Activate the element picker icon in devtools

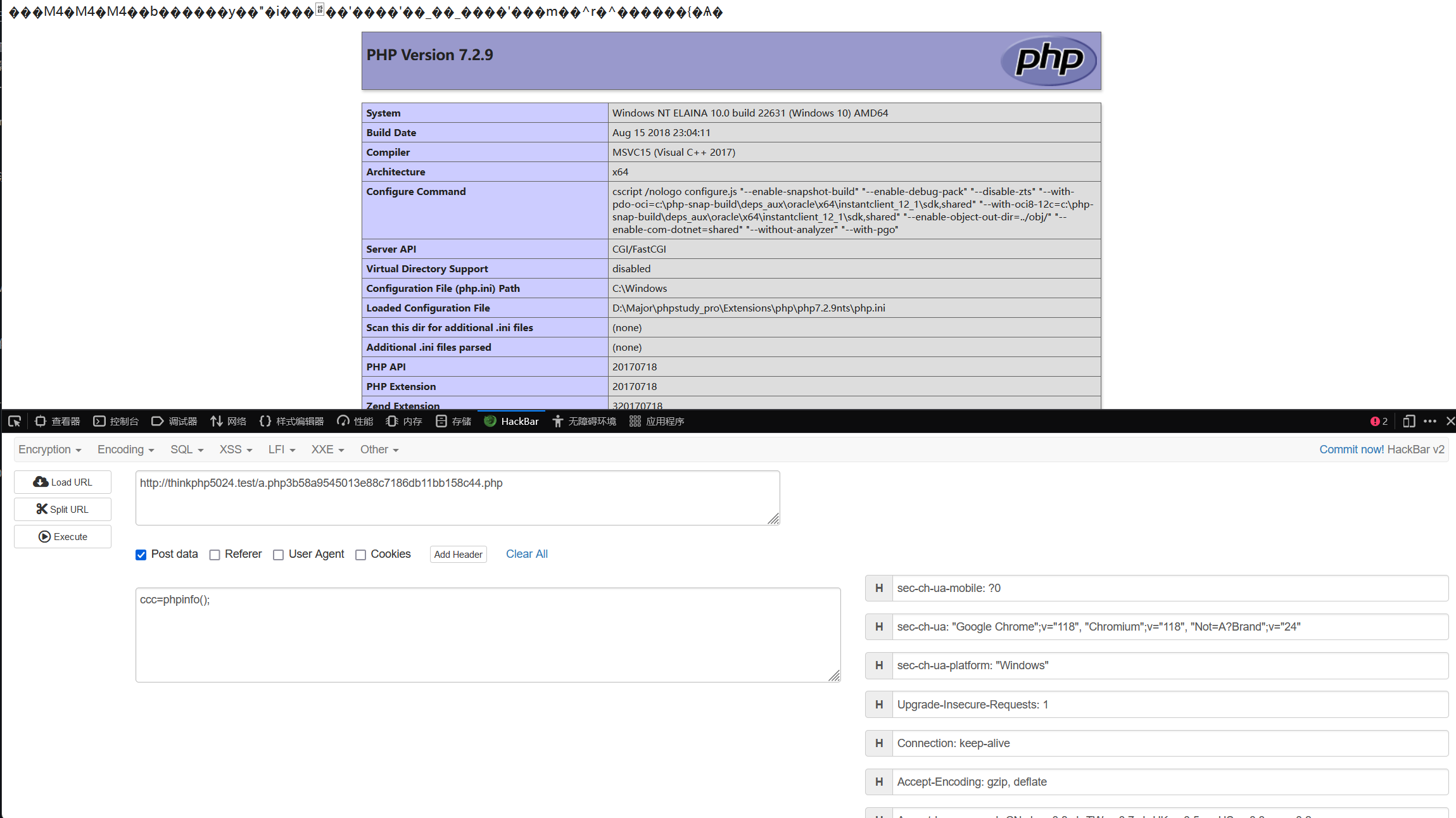[x=15, y=421]
